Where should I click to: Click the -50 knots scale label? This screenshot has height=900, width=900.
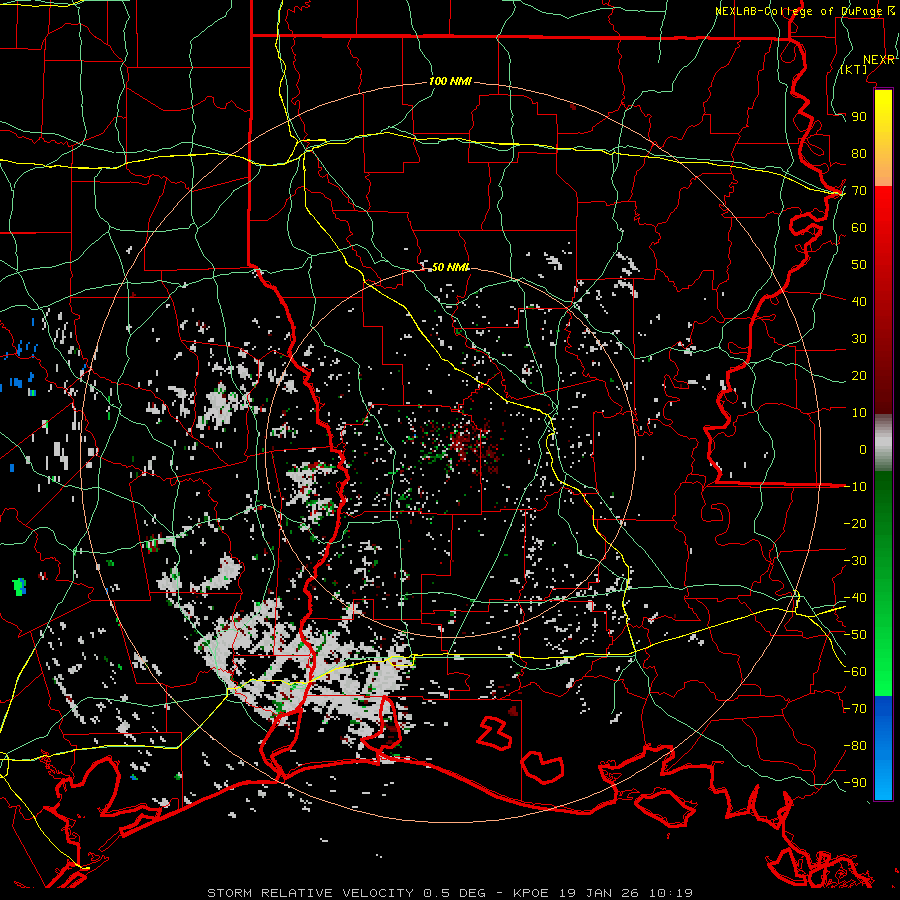[855, 635]
